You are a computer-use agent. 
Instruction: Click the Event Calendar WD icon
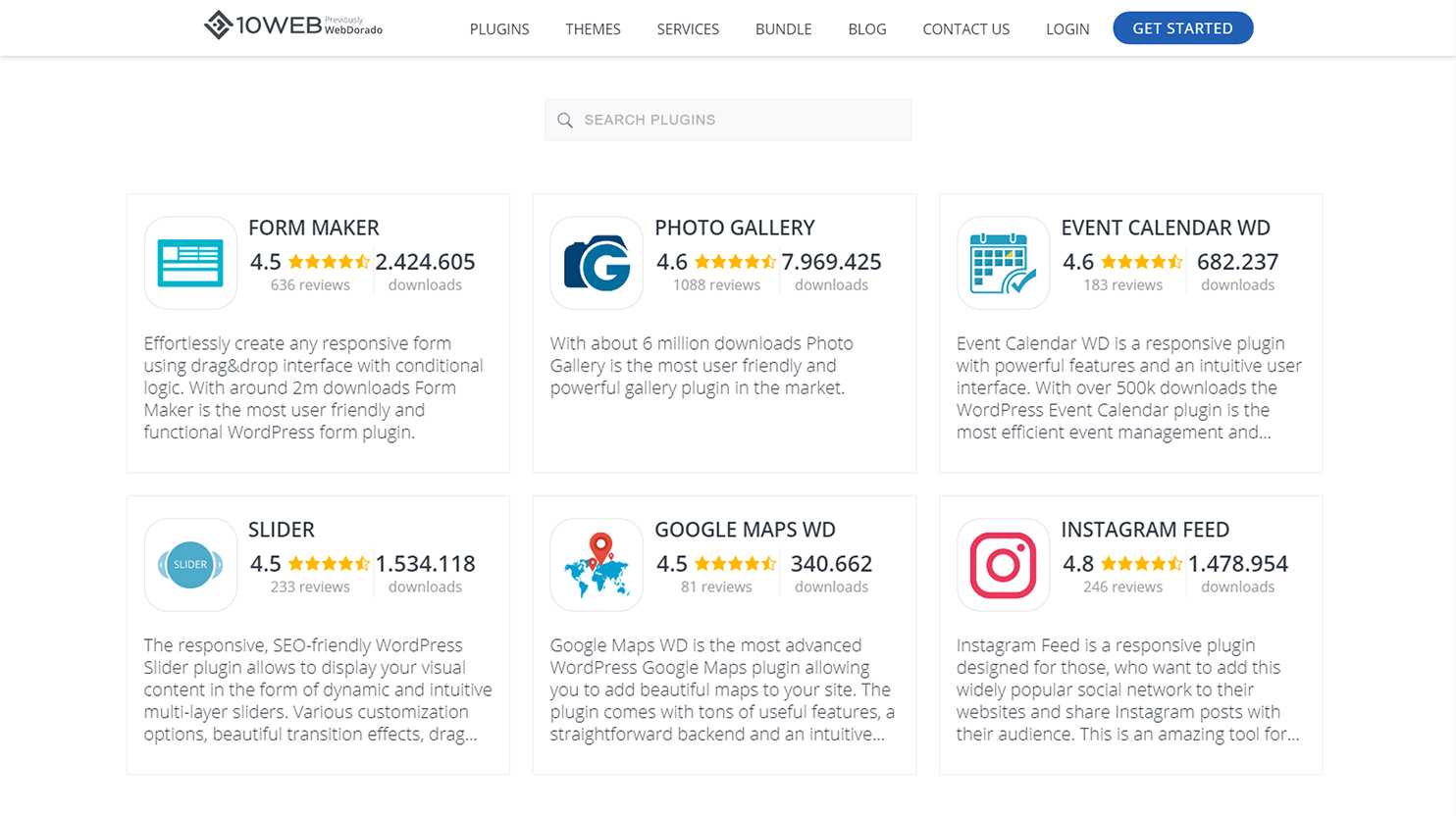tap(1003, 263)
